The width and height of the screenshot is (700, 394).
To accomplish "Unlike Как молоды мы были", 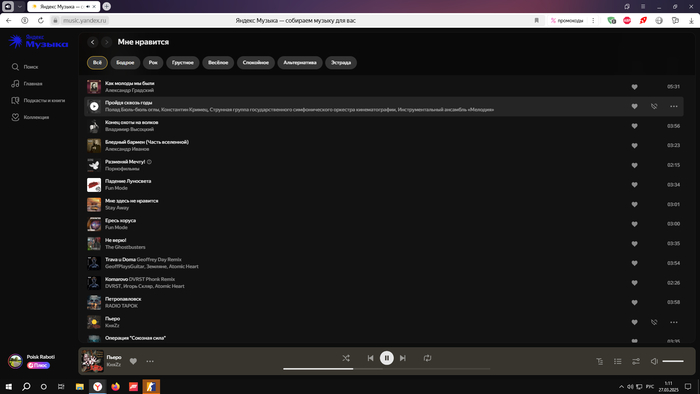I will click(x=634, y=87).
